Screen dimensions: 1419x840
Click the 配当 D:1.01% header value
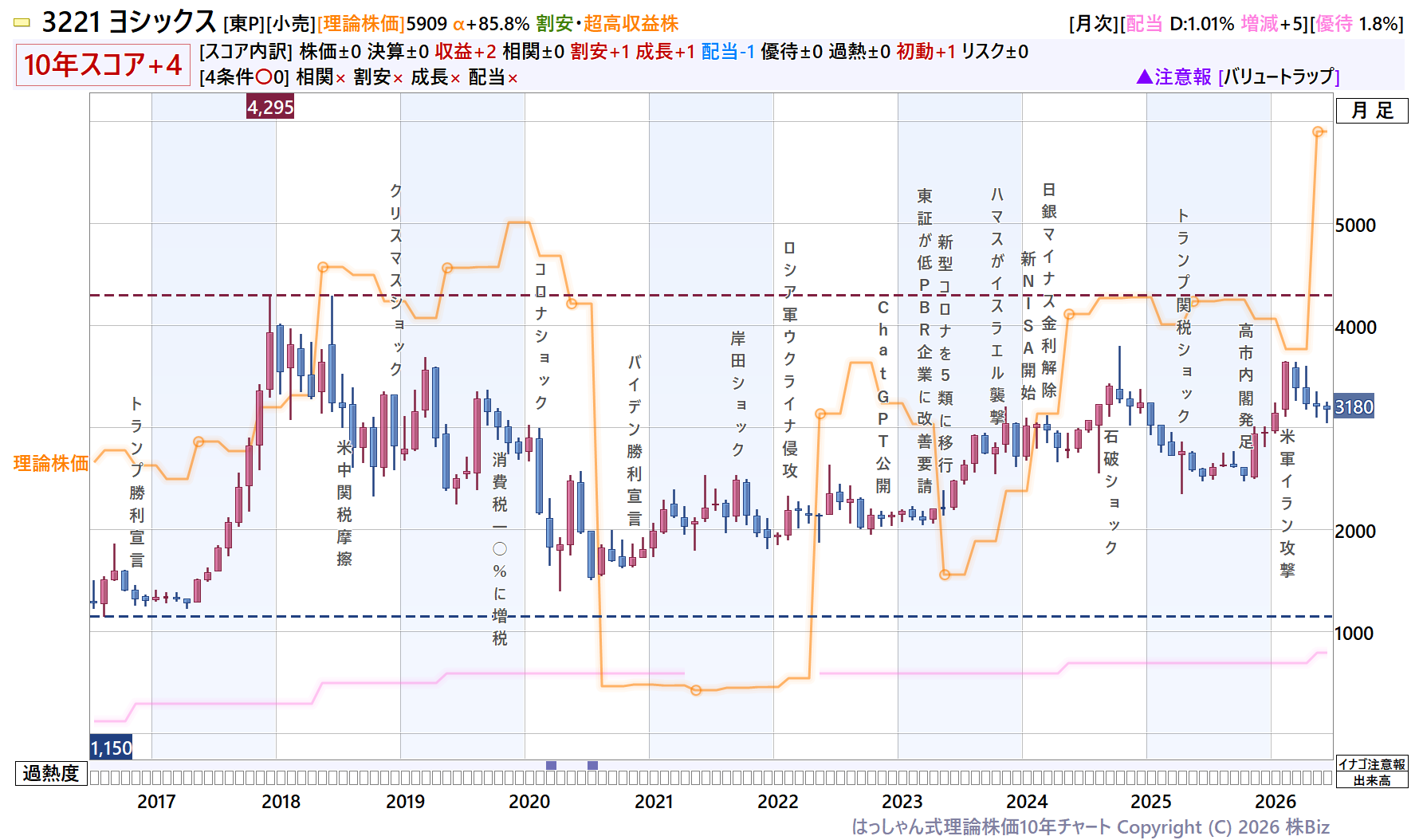tap(1180, 24)
